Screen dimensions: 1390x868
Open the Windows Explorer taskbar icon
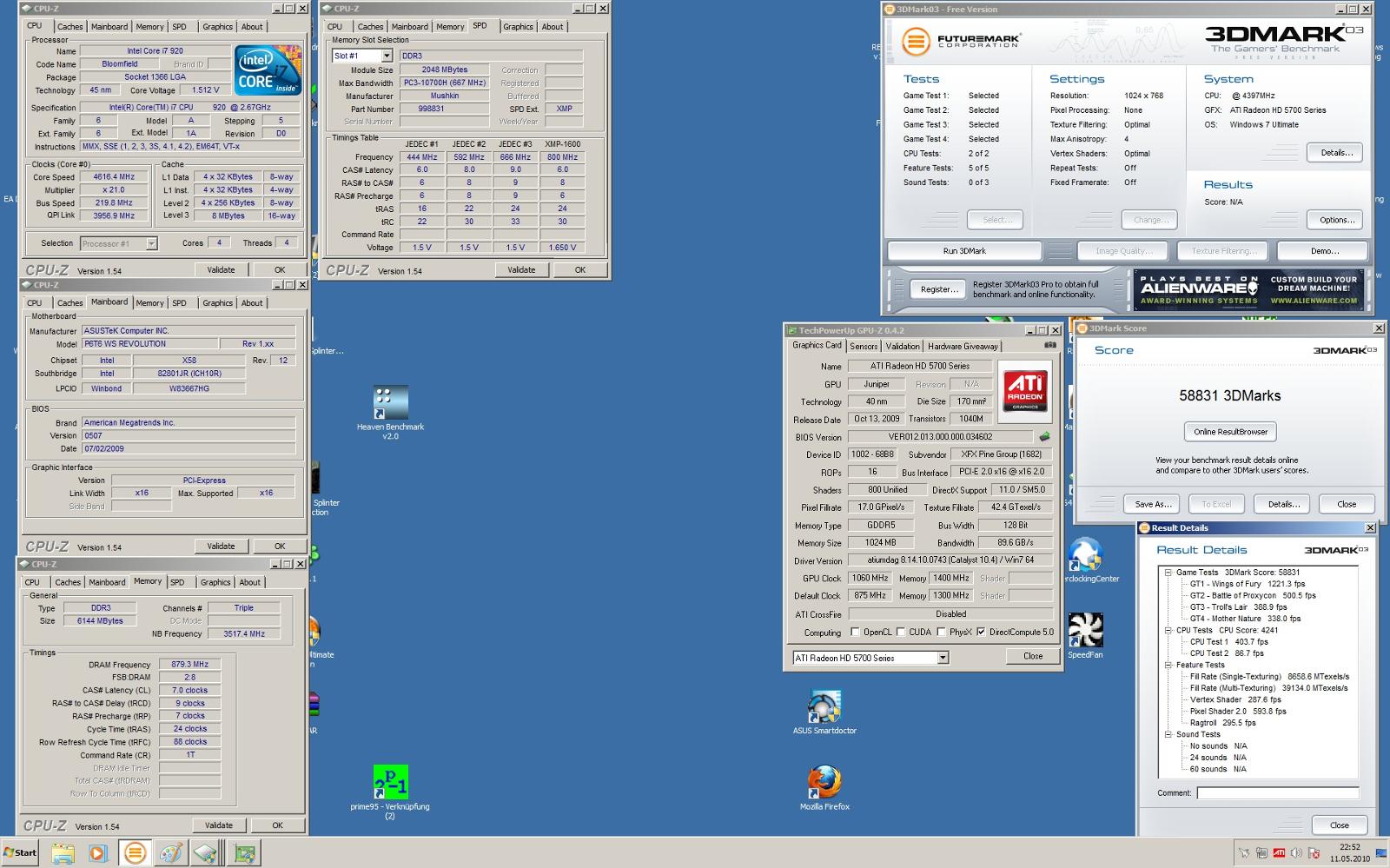[x=63, y=852]
